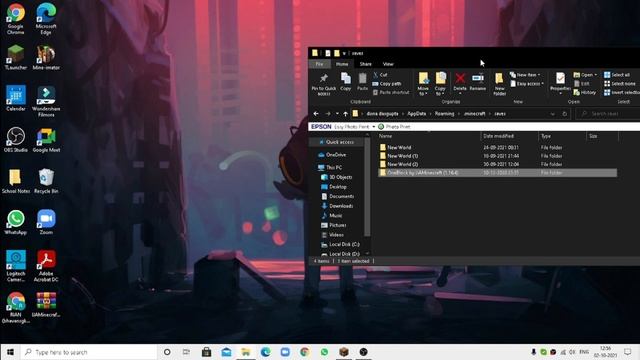Open Google Chrome desktop shortcut

[16, 19]
